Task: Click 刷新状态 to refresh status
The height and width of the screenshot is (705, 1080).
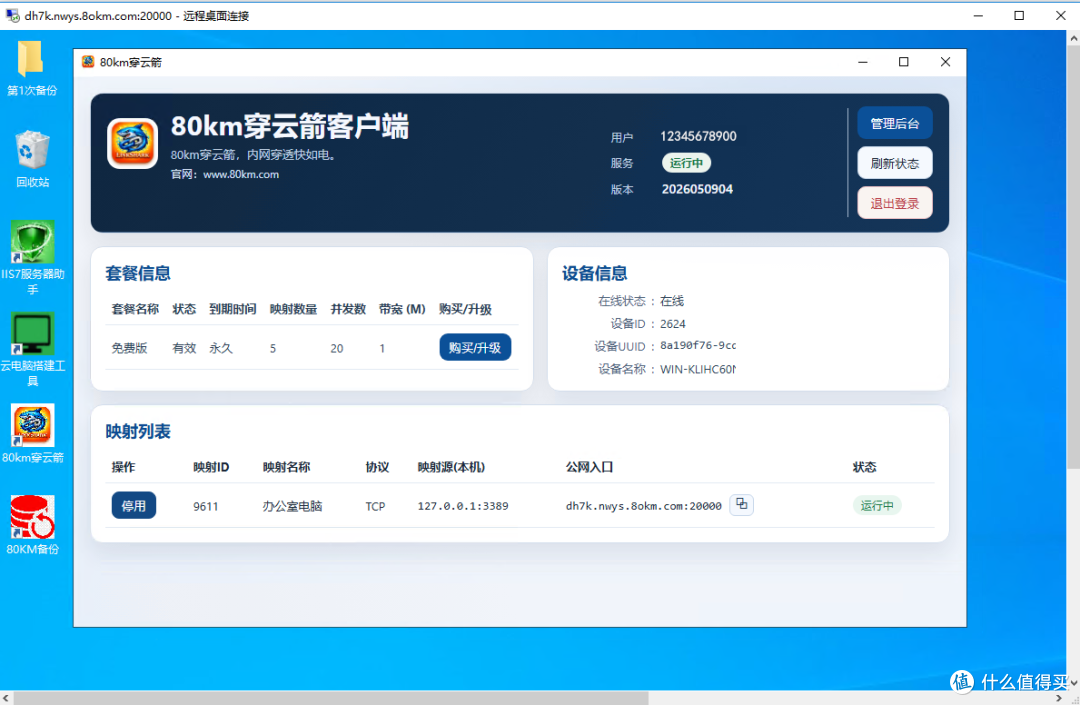Action: (895, 163)
